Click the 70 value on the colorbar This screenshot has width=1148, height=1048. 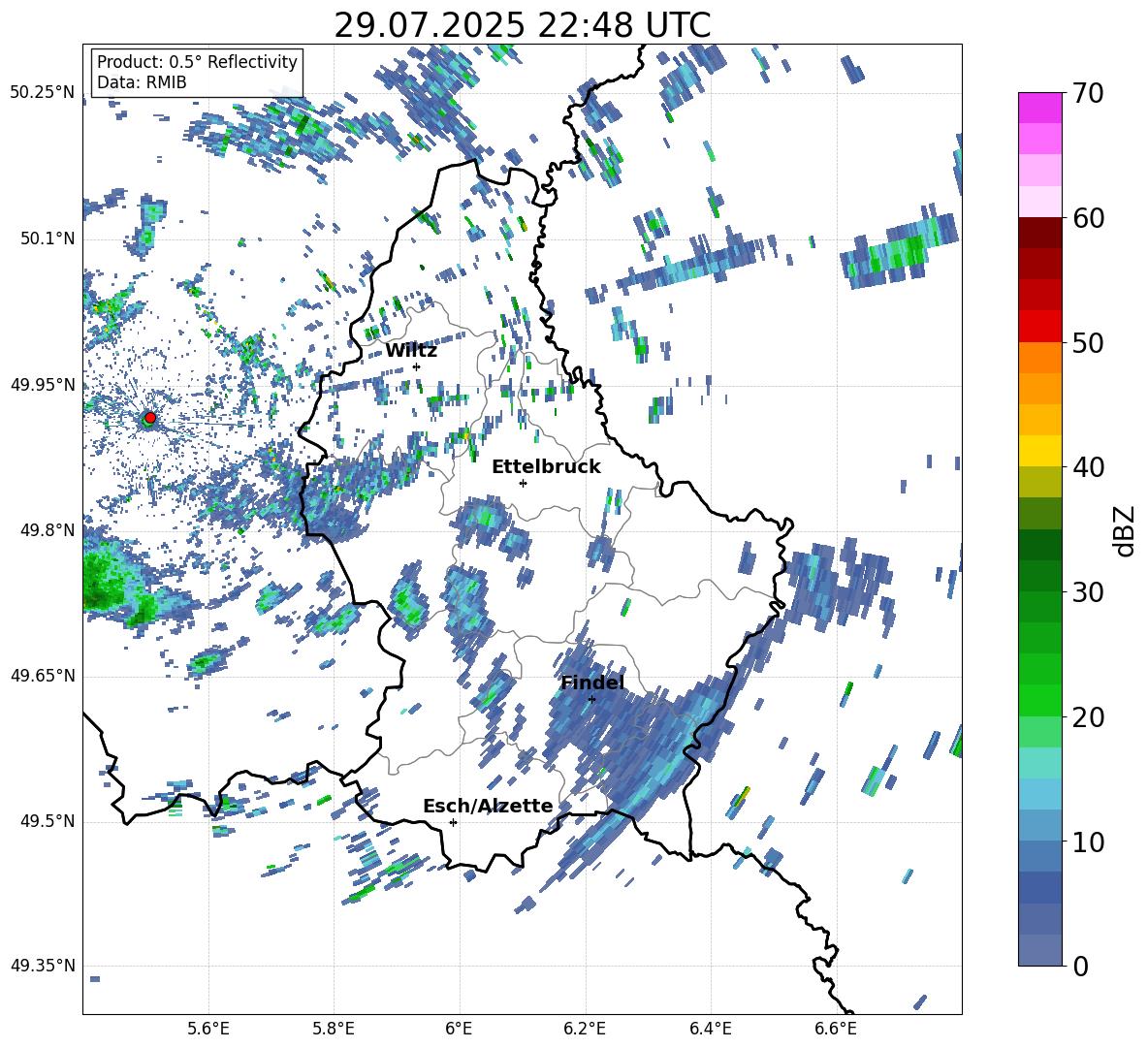(x=1088, y=94)
